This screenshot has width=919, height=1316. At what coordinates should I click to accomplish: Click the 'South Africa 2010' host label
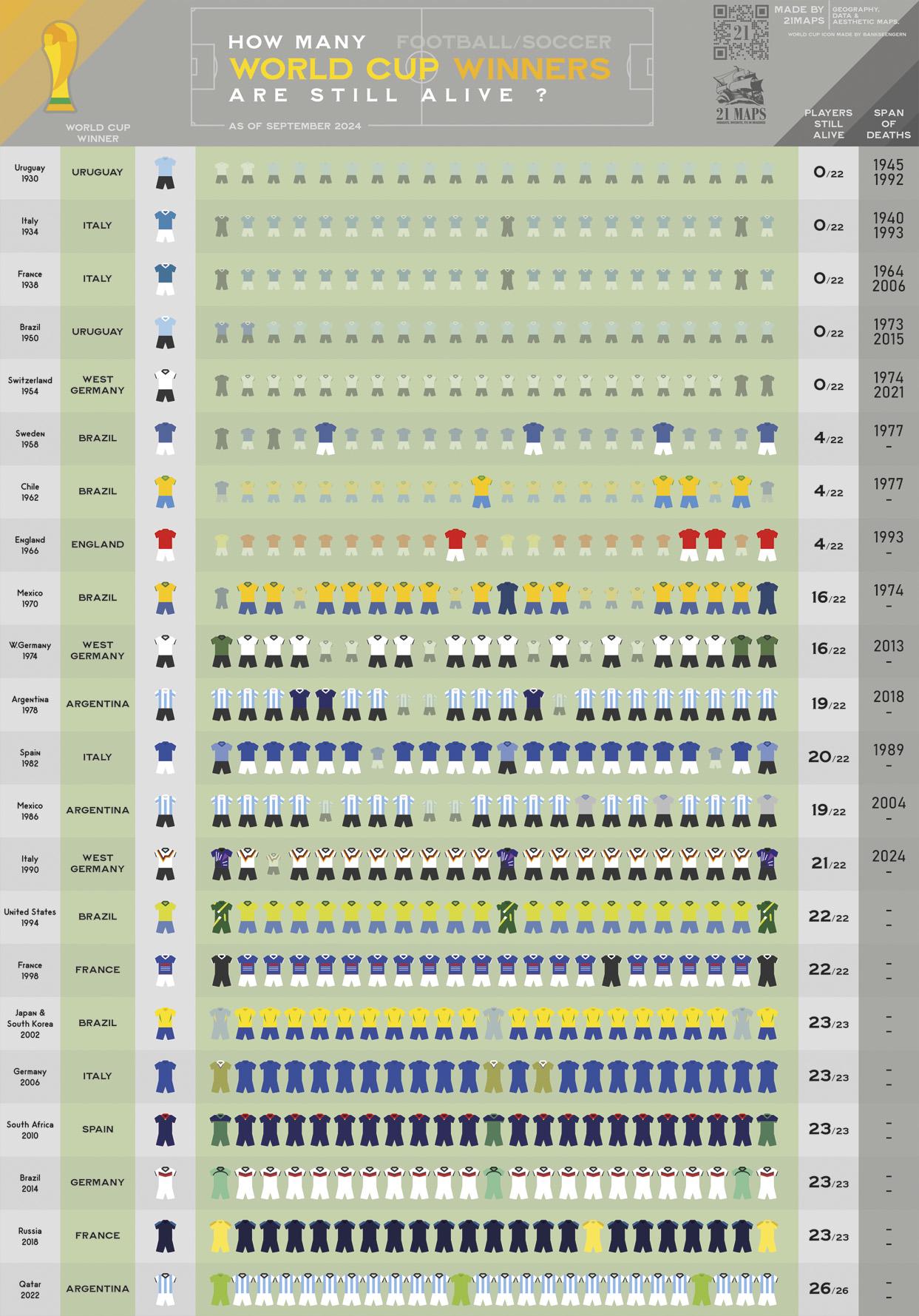pos(30,1130)
